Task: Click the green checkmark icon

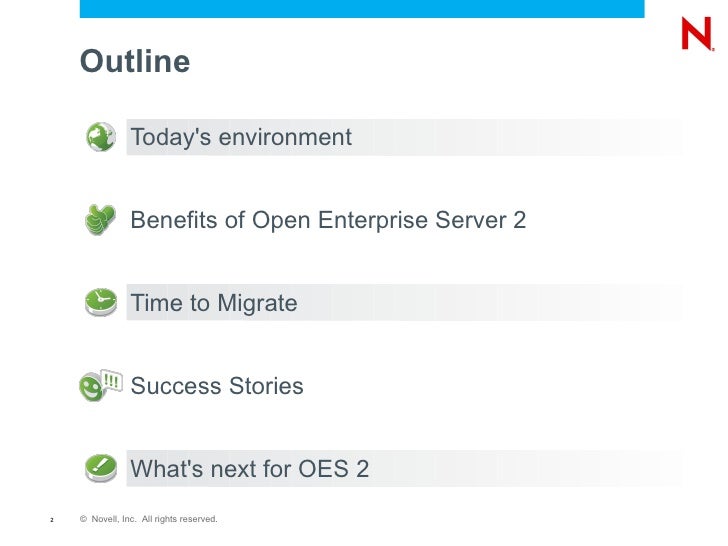Action: click(100, 467)
